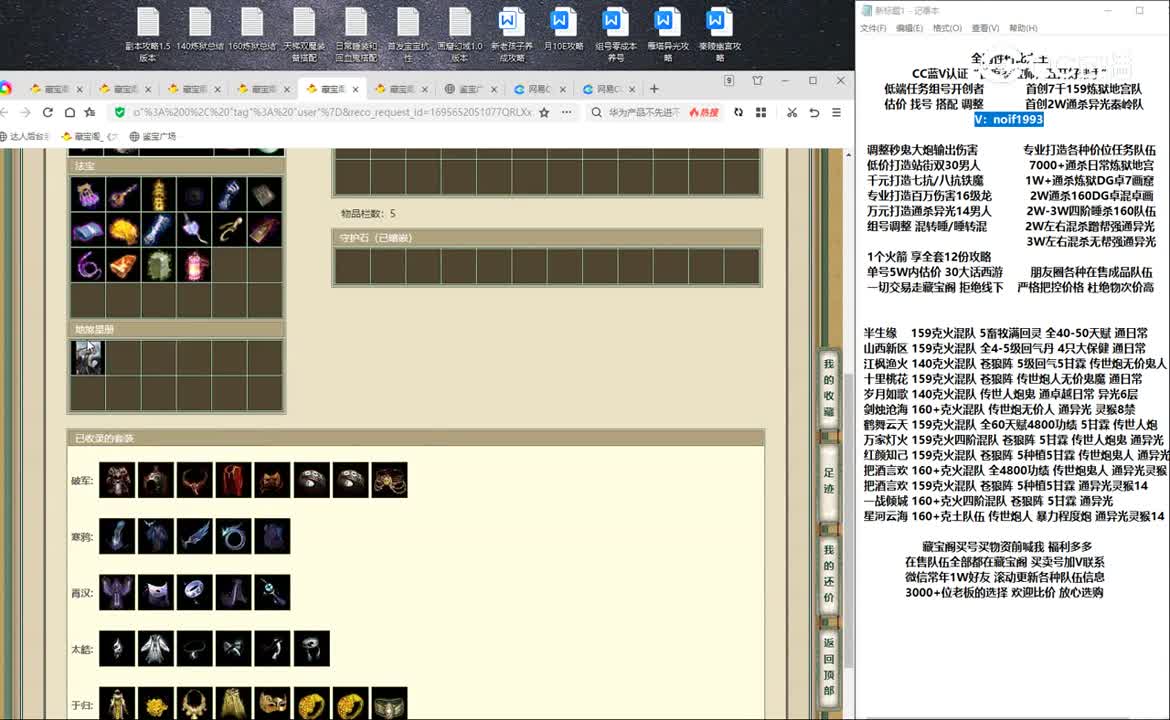Close the 鉴宝广 browser tab
Viewport: 1170px width, 720px height.
[493, 89]
